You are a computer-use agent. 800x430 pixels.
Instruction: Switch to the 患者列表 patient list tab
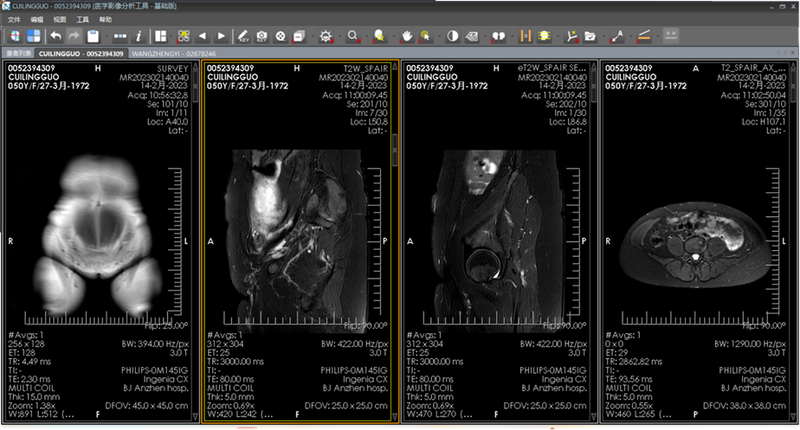coord(18,53)
